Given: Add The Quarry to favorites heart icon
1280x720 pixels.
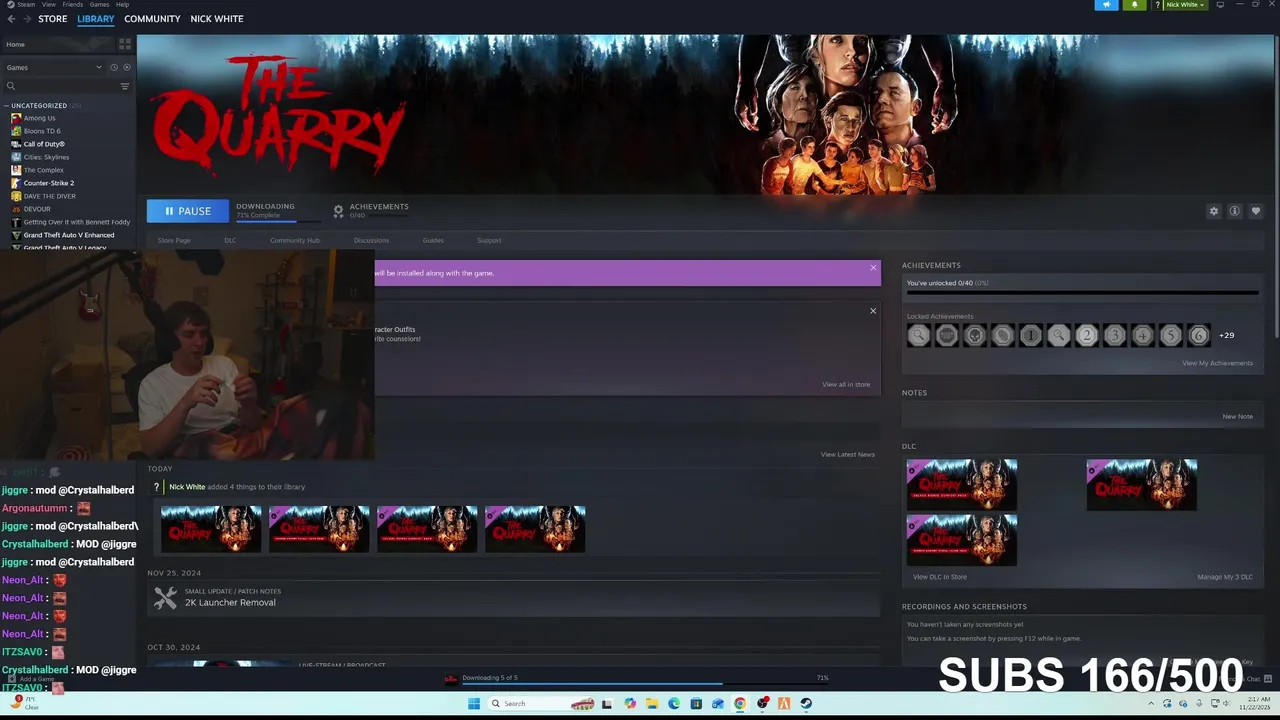Looking at the screenshot, I should (x=1256, y=211).
